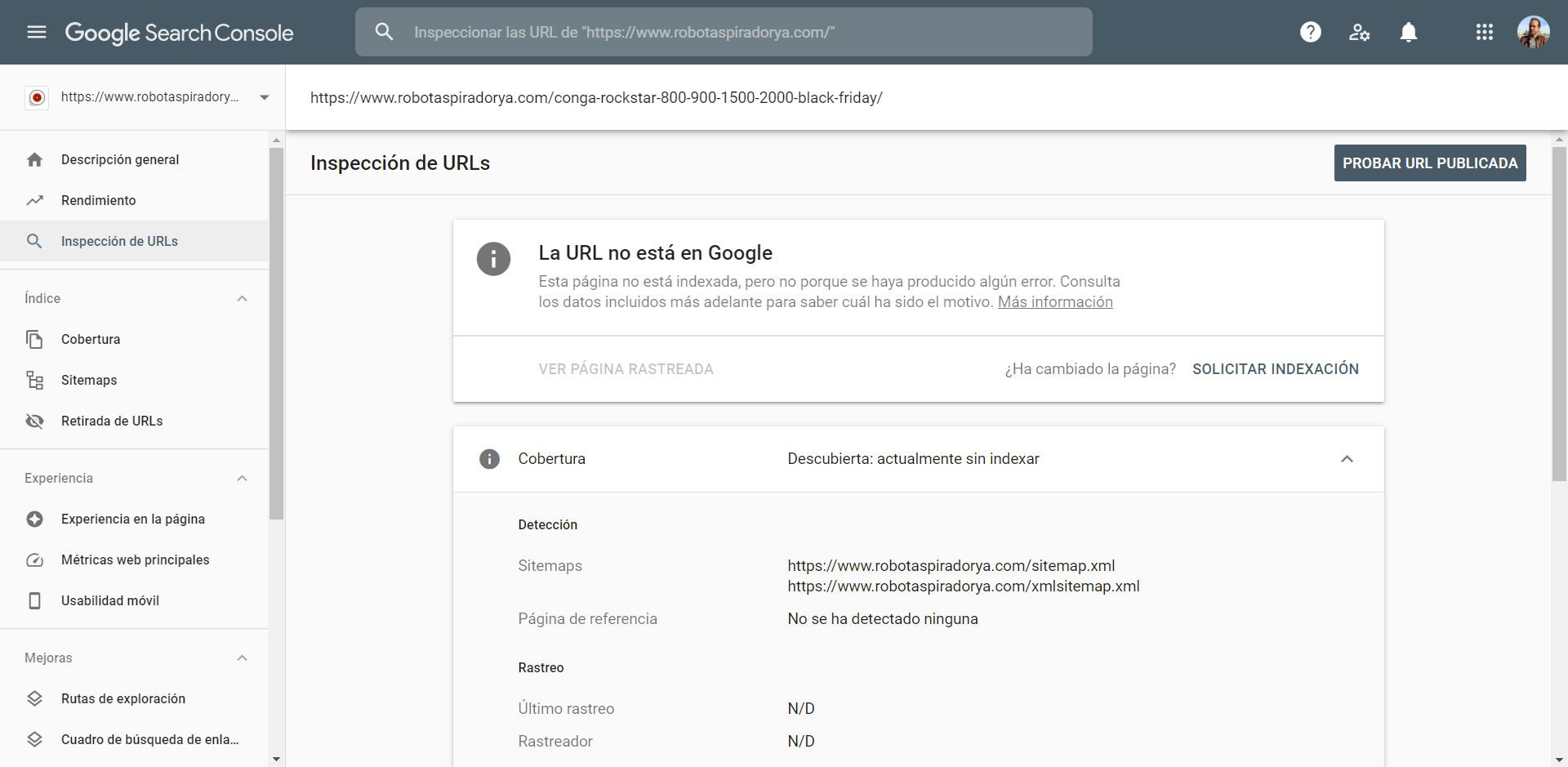
Task: Click the pages icon beside Cobertura
Action: (x=34, y=339)
